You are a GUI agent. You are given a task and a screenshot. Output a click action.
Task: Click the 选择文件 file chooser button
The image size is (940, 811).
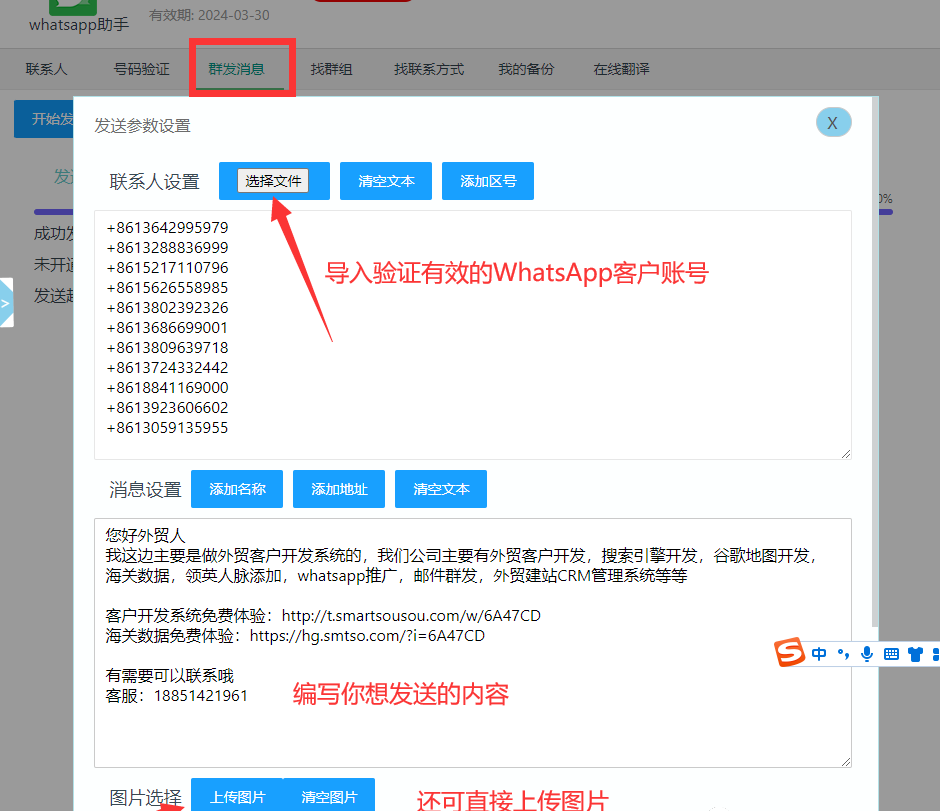(273, 181)
